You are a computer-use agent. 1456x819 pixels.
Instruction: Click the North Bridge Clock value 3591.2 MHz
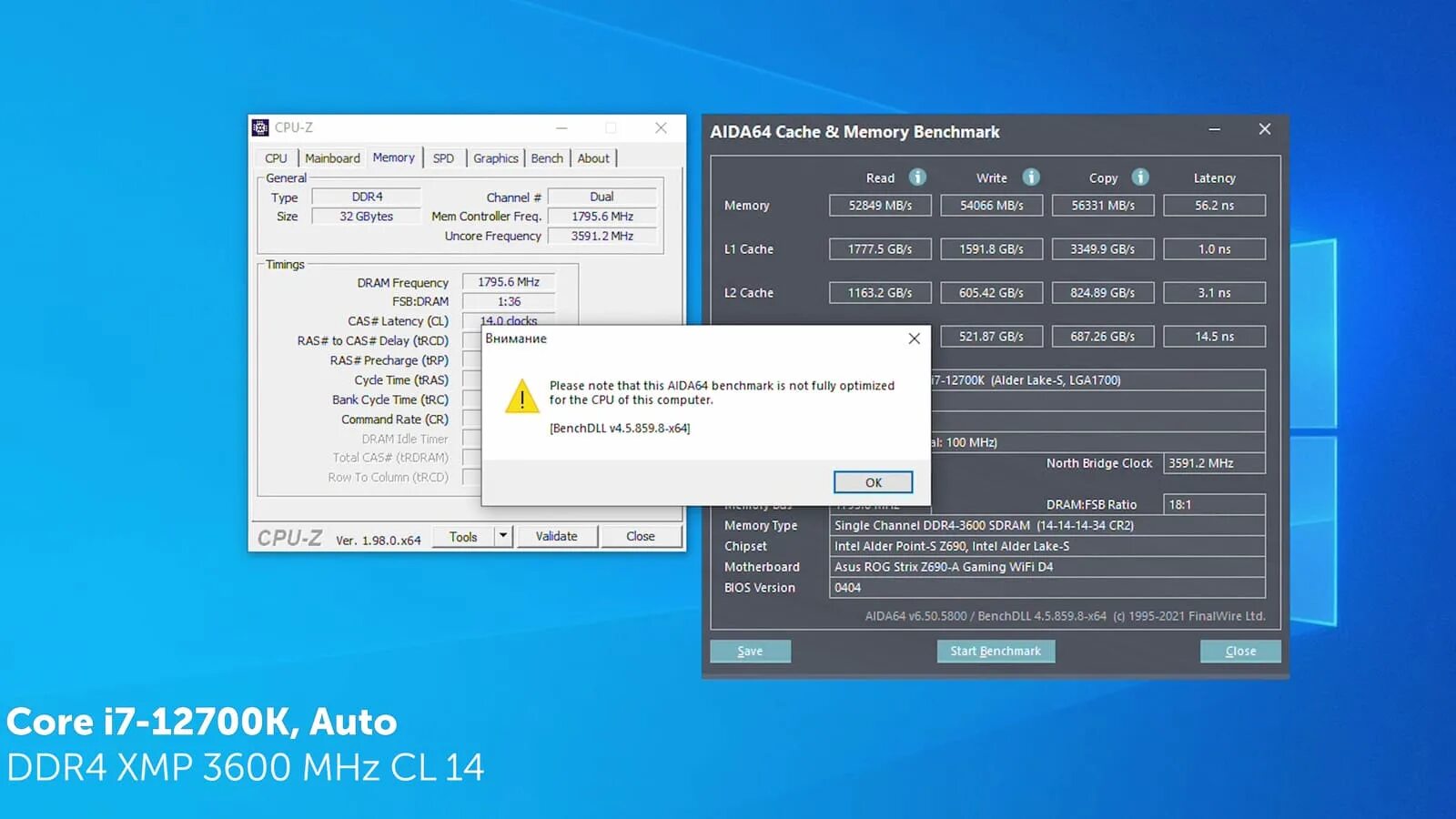point(1214,463)
